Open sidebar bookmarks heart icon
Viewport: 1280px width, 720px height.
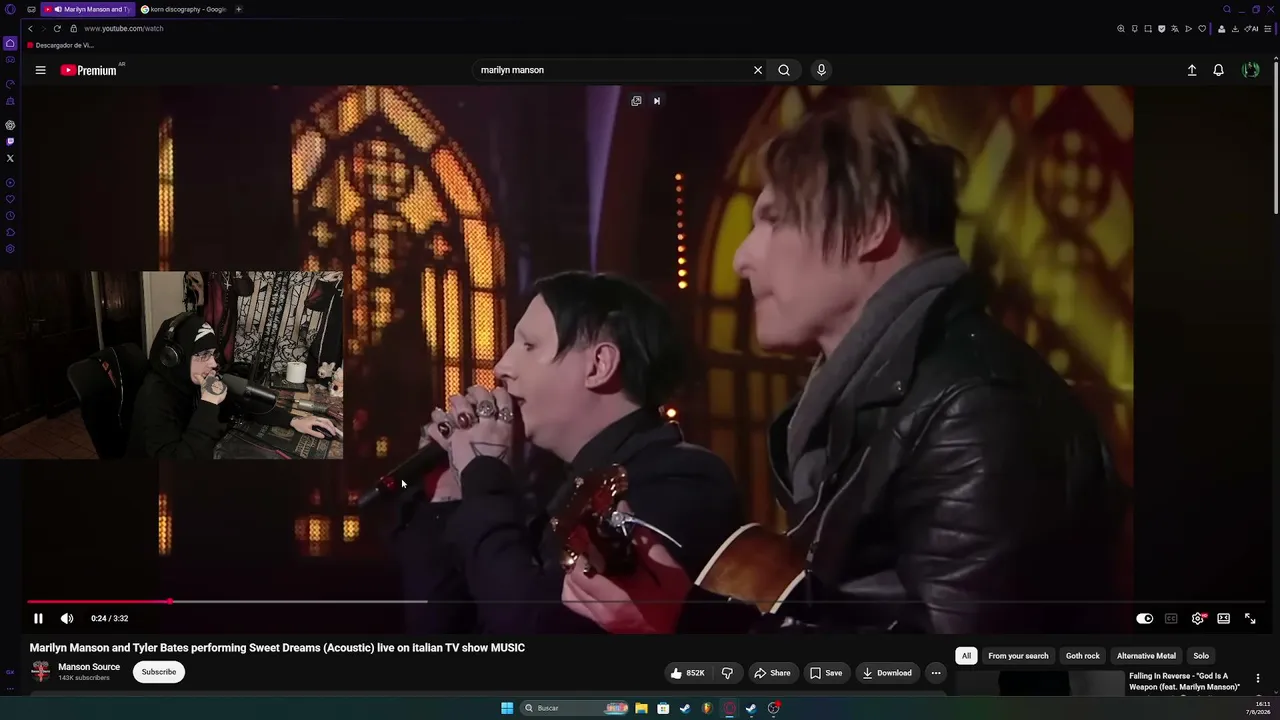click(x=10, y=199)
